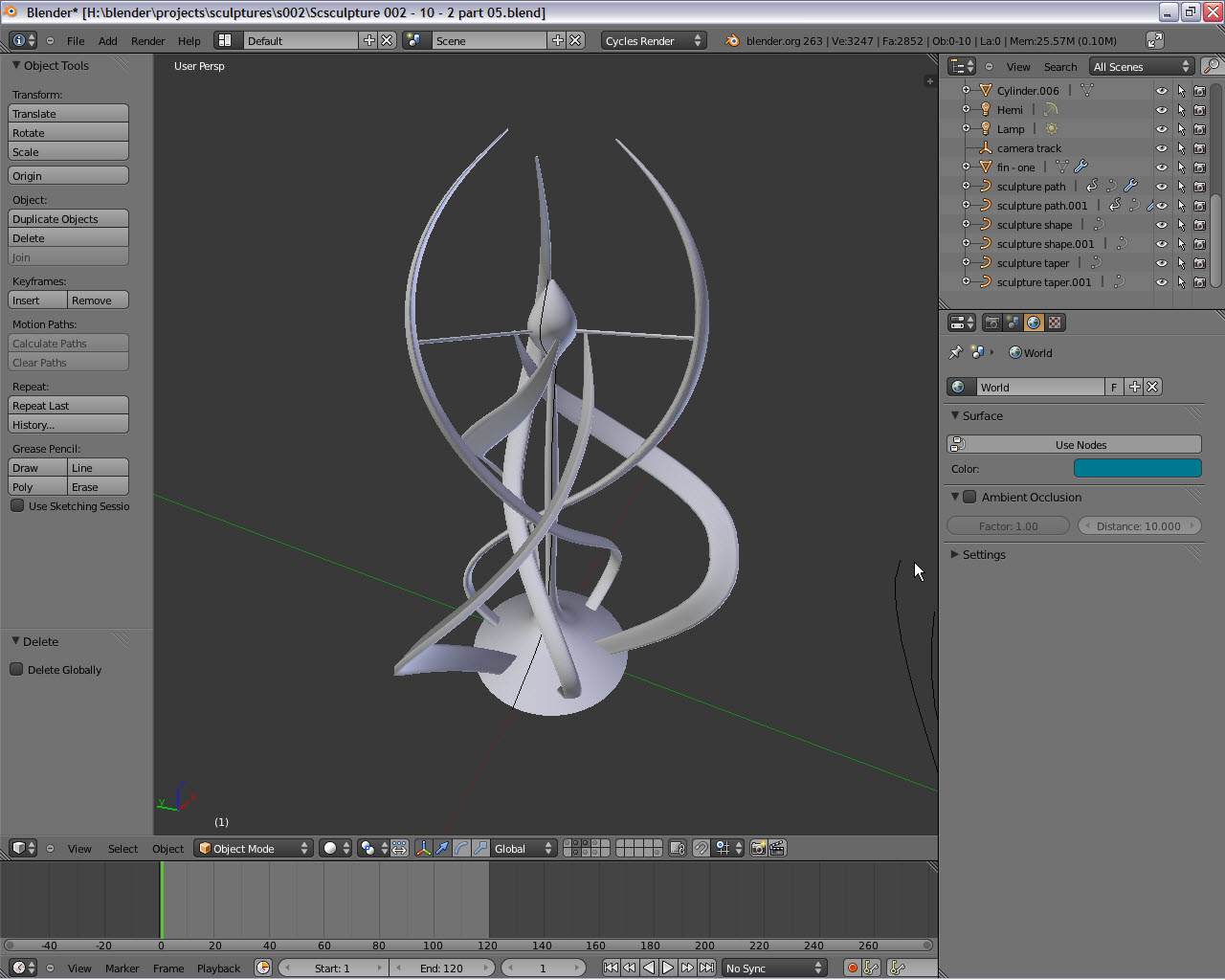The width and height of the screenshot is (1225, 980).
Task: Click the OpenGL render camera icon
Action: [x=759, y=848]
